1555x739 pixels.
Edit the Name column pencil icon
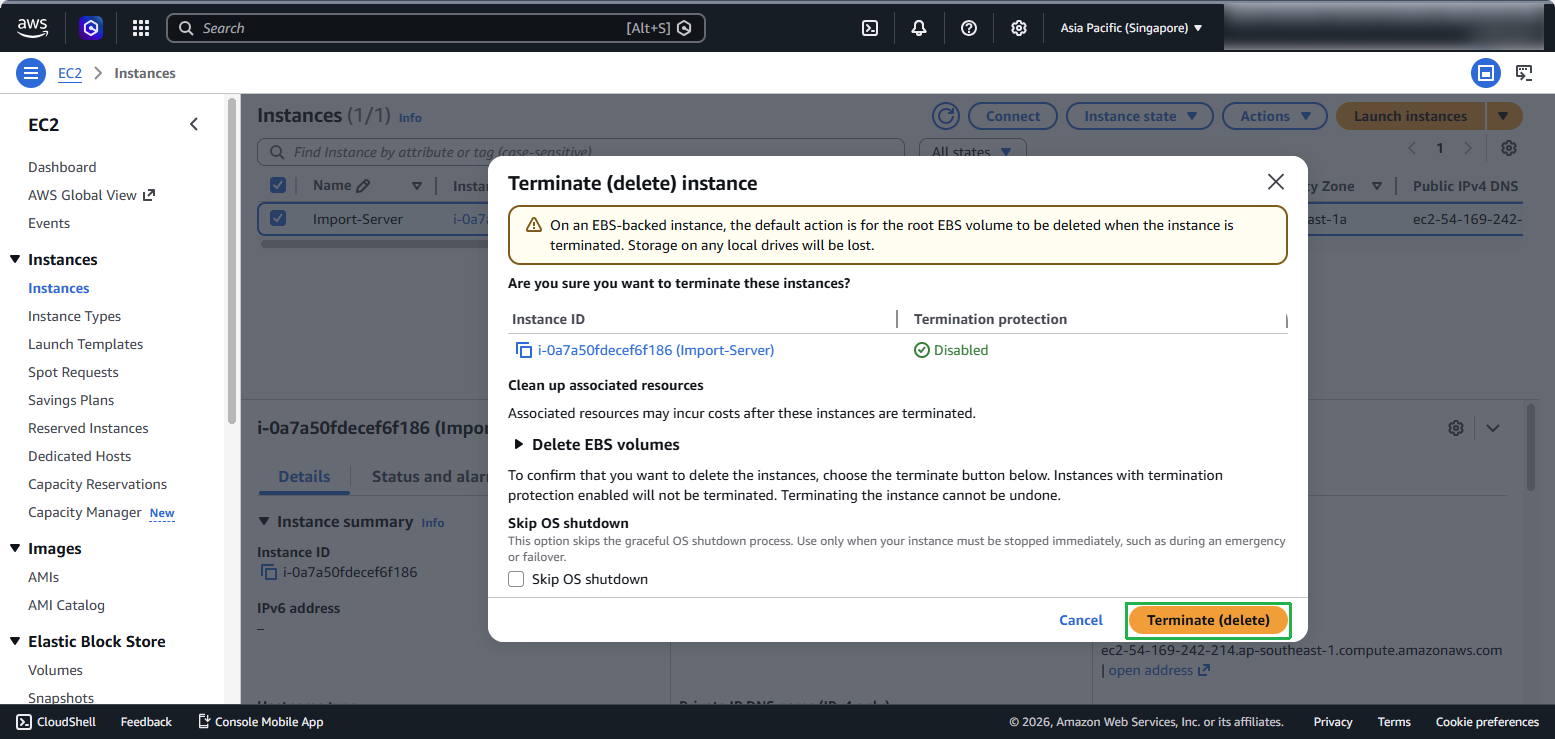point(363,186)
